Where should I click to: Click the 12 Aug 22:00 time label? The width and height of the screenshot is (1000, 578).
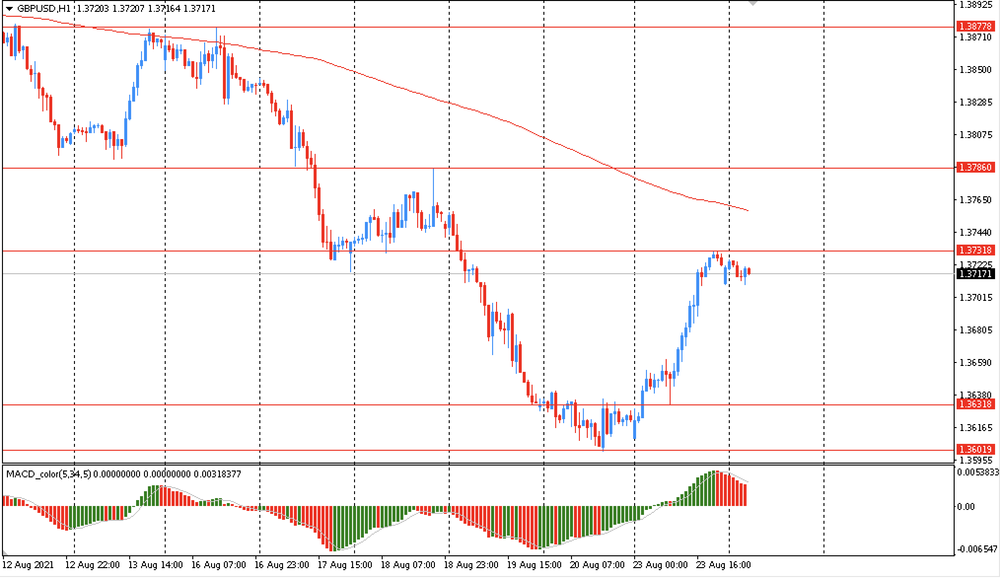[92, 565]
